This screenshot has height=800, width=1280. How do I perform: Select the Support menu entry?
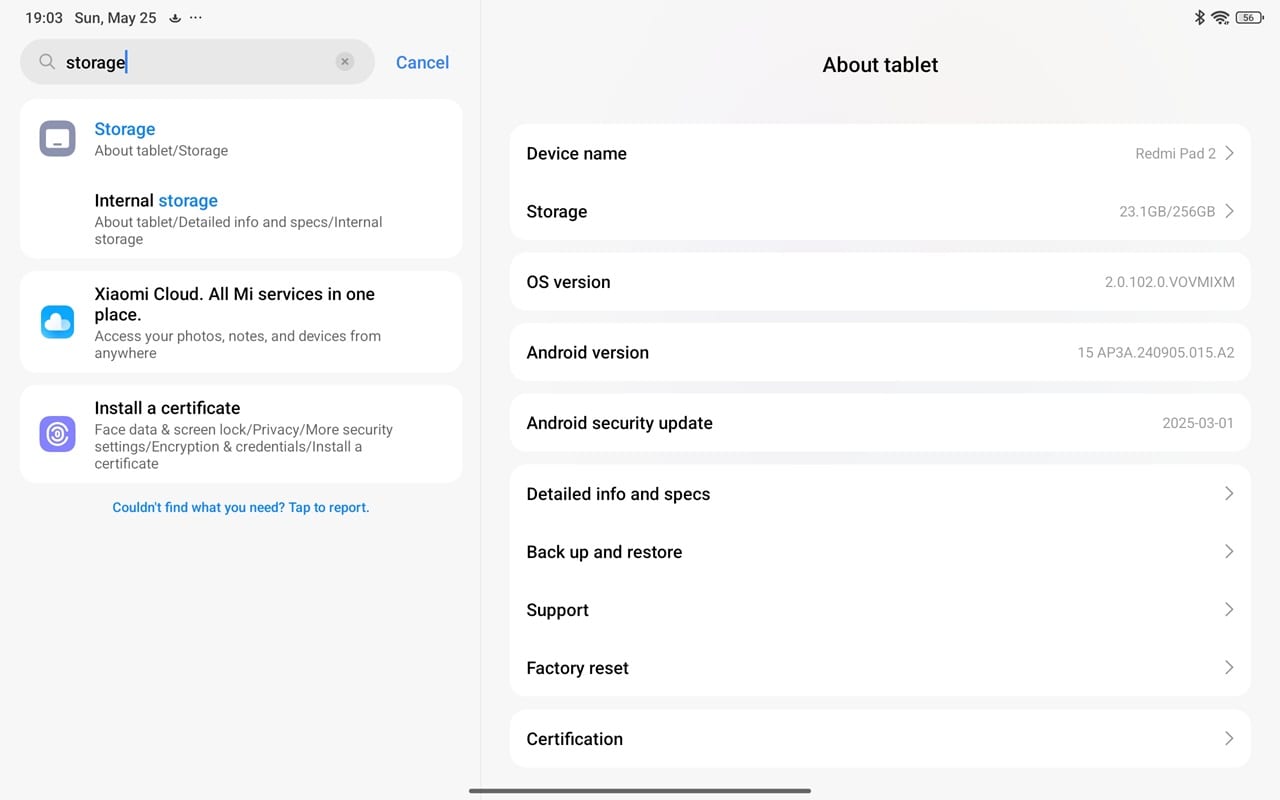click(x=880, y=610)
